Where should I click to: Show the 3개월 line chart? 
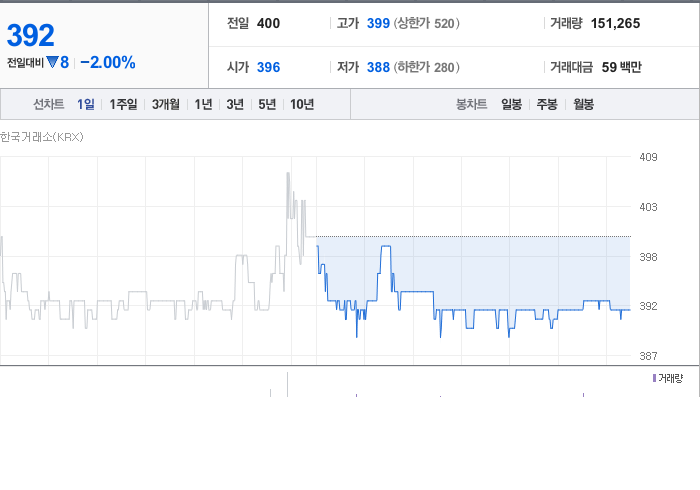click(x=166, y=104)
